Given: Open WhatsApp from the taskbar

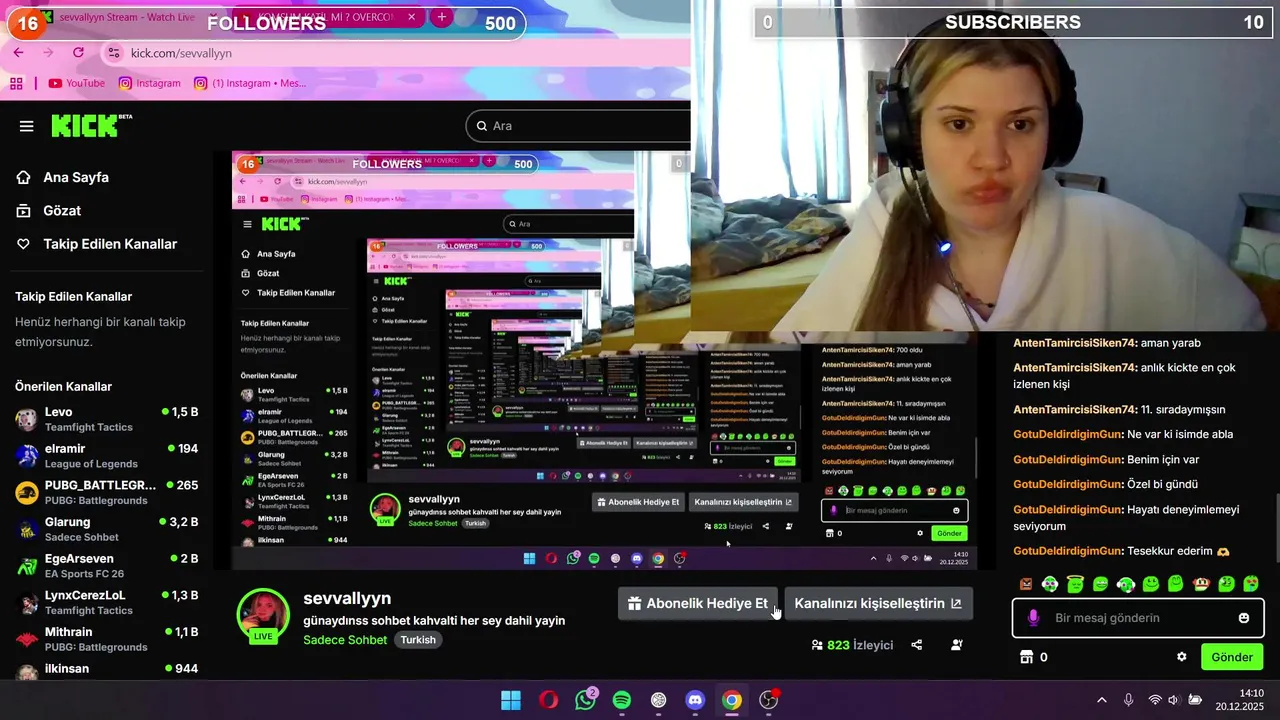Looking at the screenshot, I should coord(585,700).
